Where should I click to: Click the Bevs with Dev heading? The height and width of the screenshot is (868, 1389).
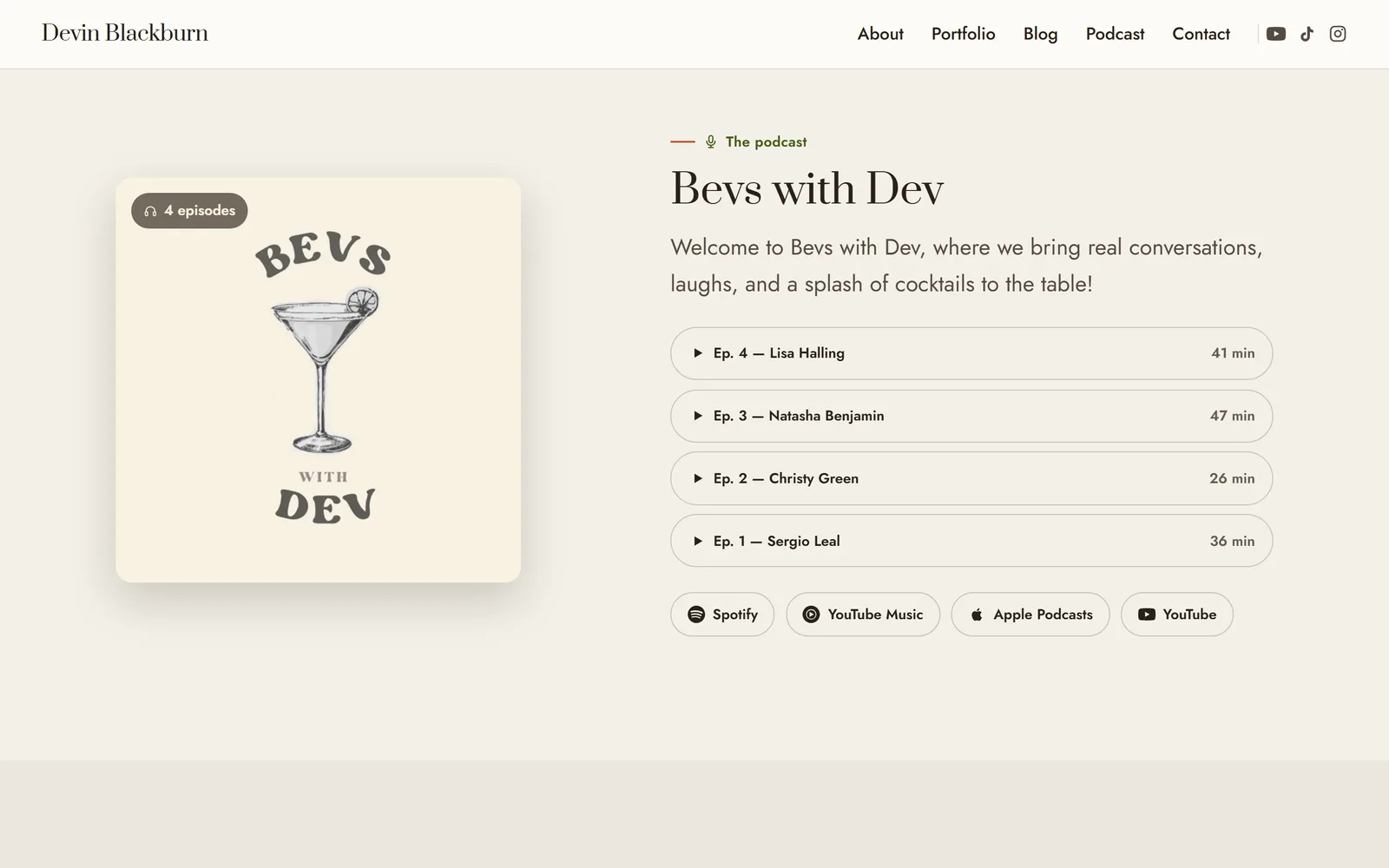point(807,188)
